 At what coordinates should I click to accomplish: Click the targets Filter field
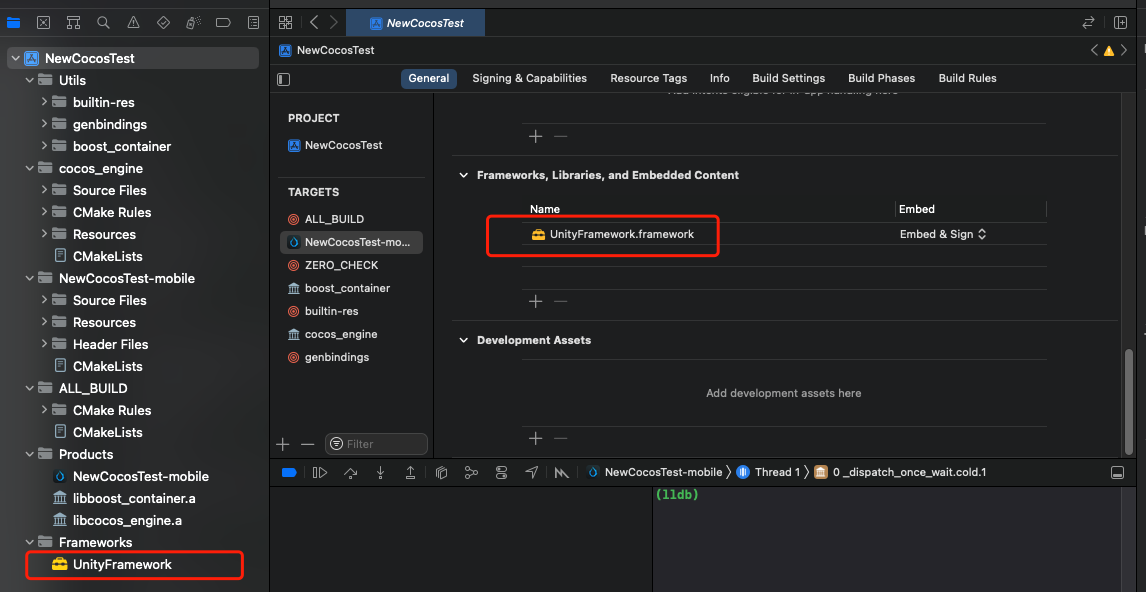tap(376, 444)
